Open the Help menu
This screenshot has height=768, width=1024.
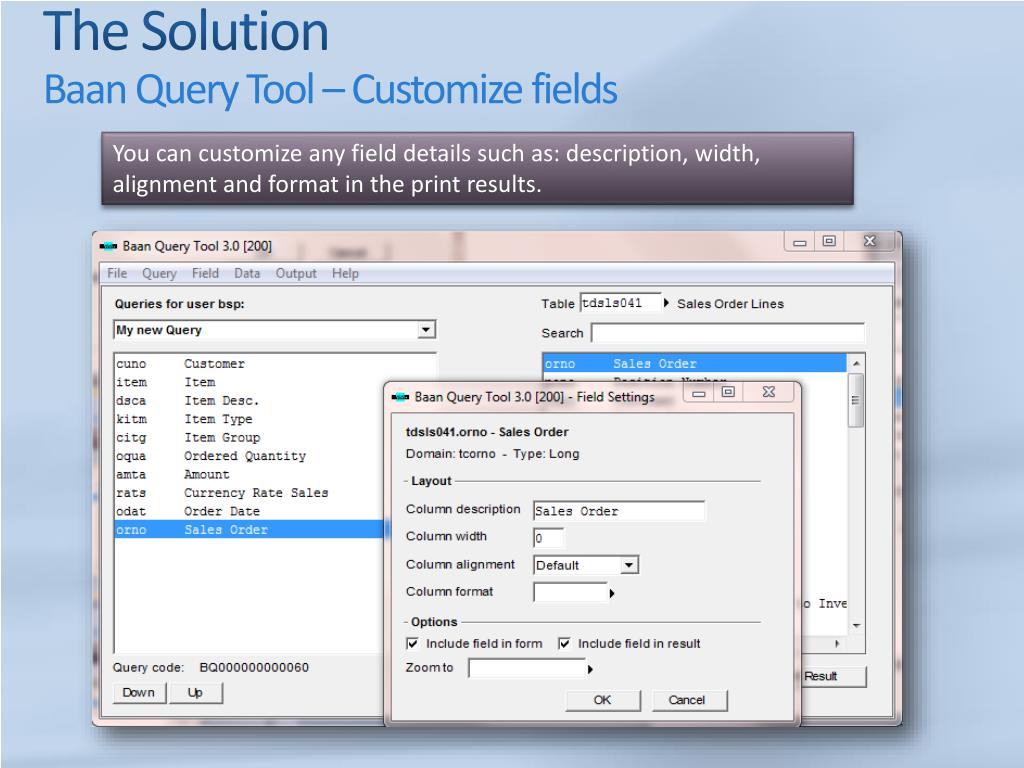click(x=345, y=273)
